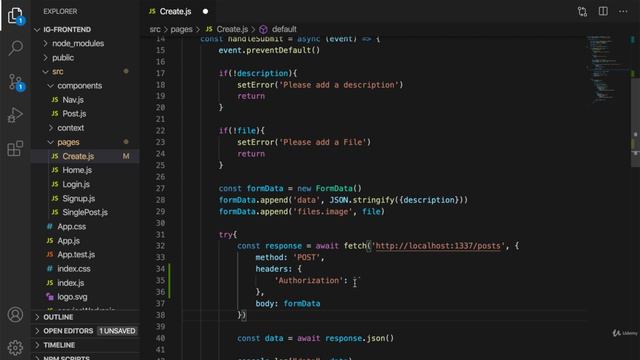640x360 pixels.
Task: Open the App.js file
Action: click(69, 241)
